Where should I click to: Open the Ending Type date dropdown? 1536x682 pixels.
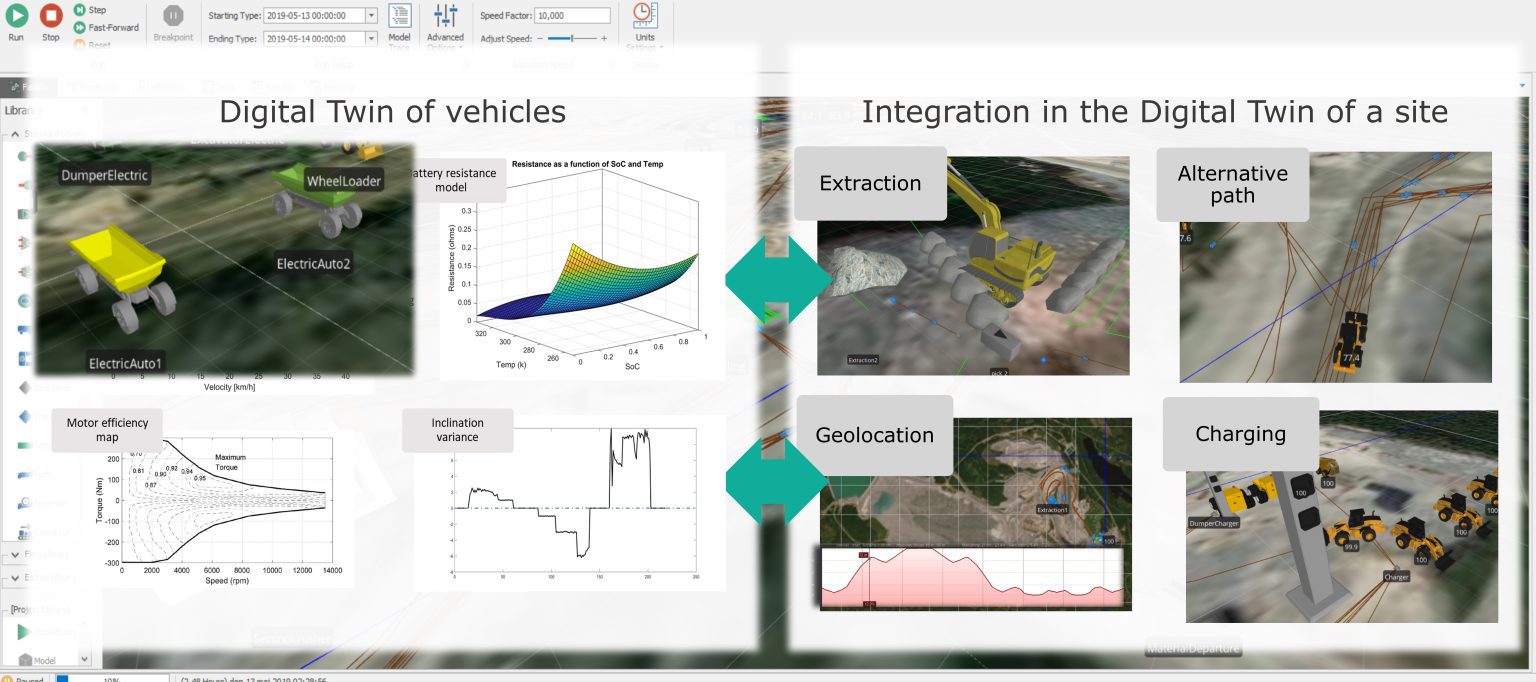coord(372,38)
